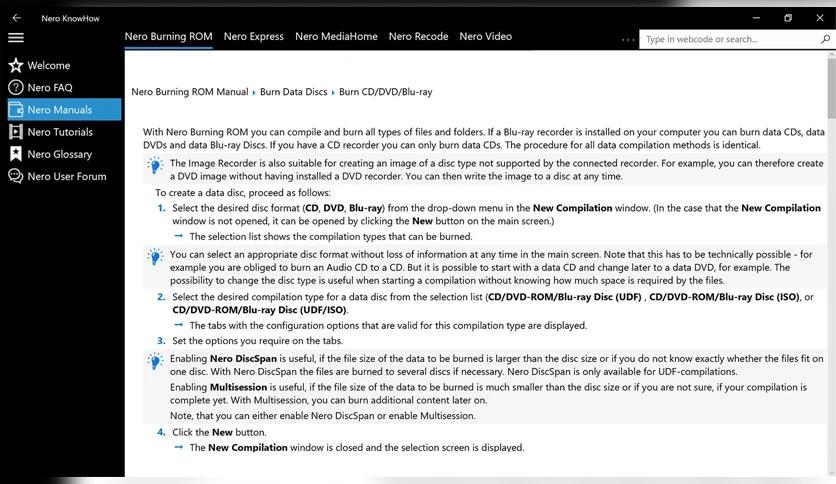Click step 4 'Click the New button'

tap(219, 432)
